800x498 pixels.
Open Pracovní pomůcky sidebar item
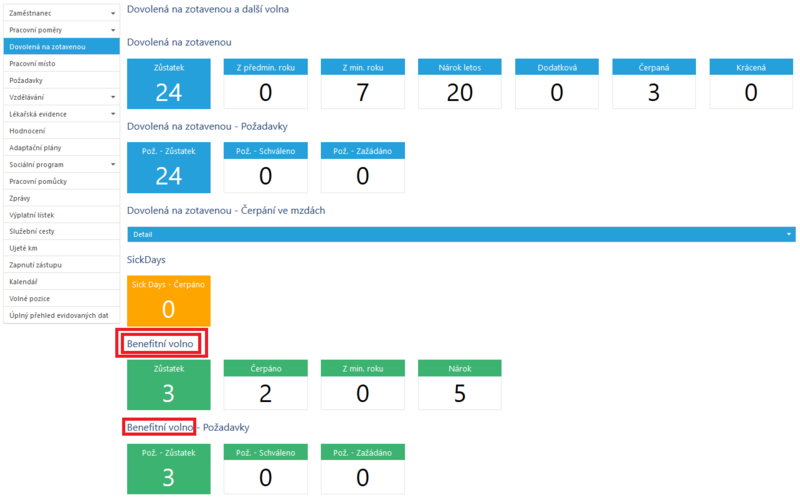[x=61, y=181]
